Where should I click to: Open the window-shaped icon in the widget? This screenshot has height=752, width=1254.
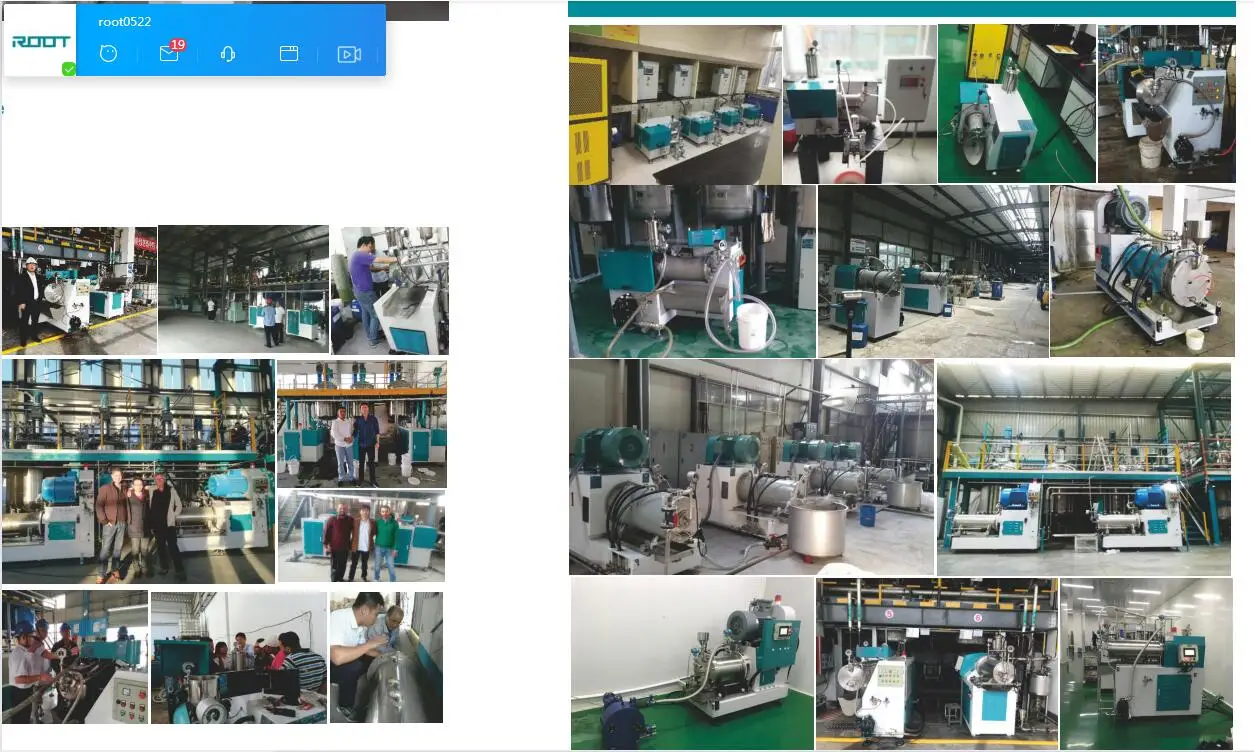point(289,54)
